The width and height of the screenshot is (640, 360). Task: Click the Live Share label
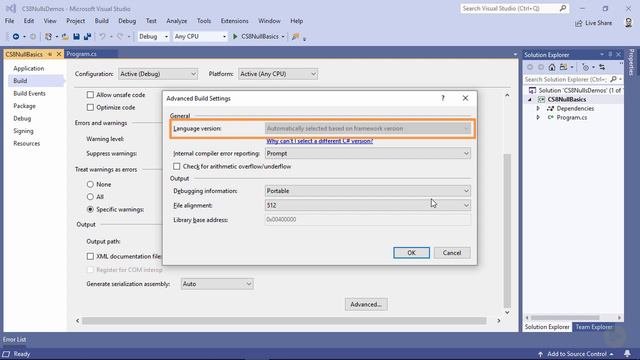[598, 23]
